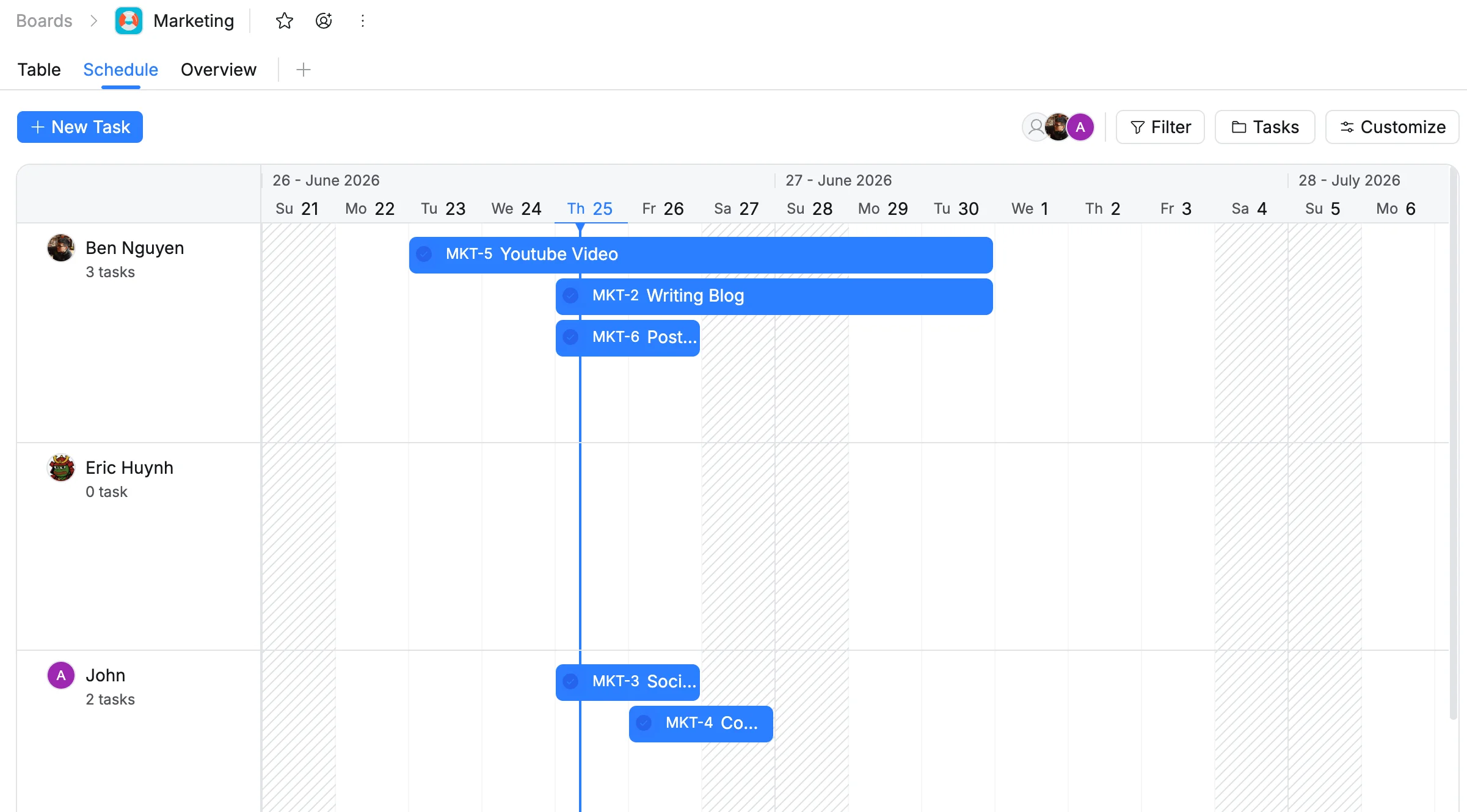
Task: Click the Marketing board title
Action: 194,21
